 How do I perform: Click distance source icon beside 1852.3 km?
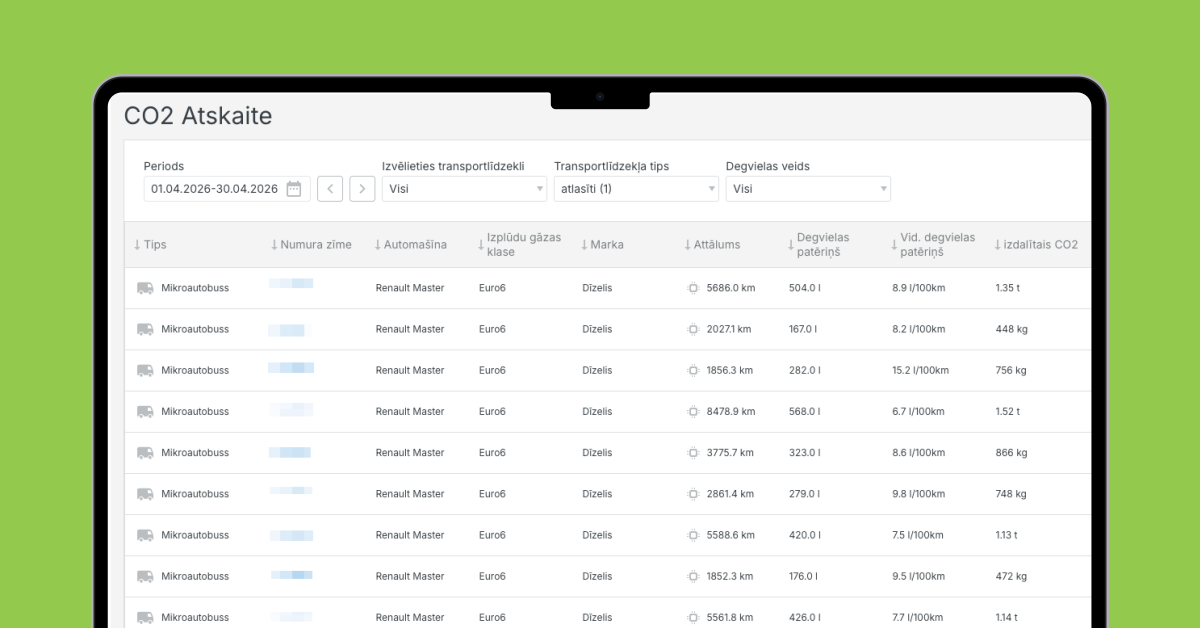pyautogui.click(x=693, y=576)
